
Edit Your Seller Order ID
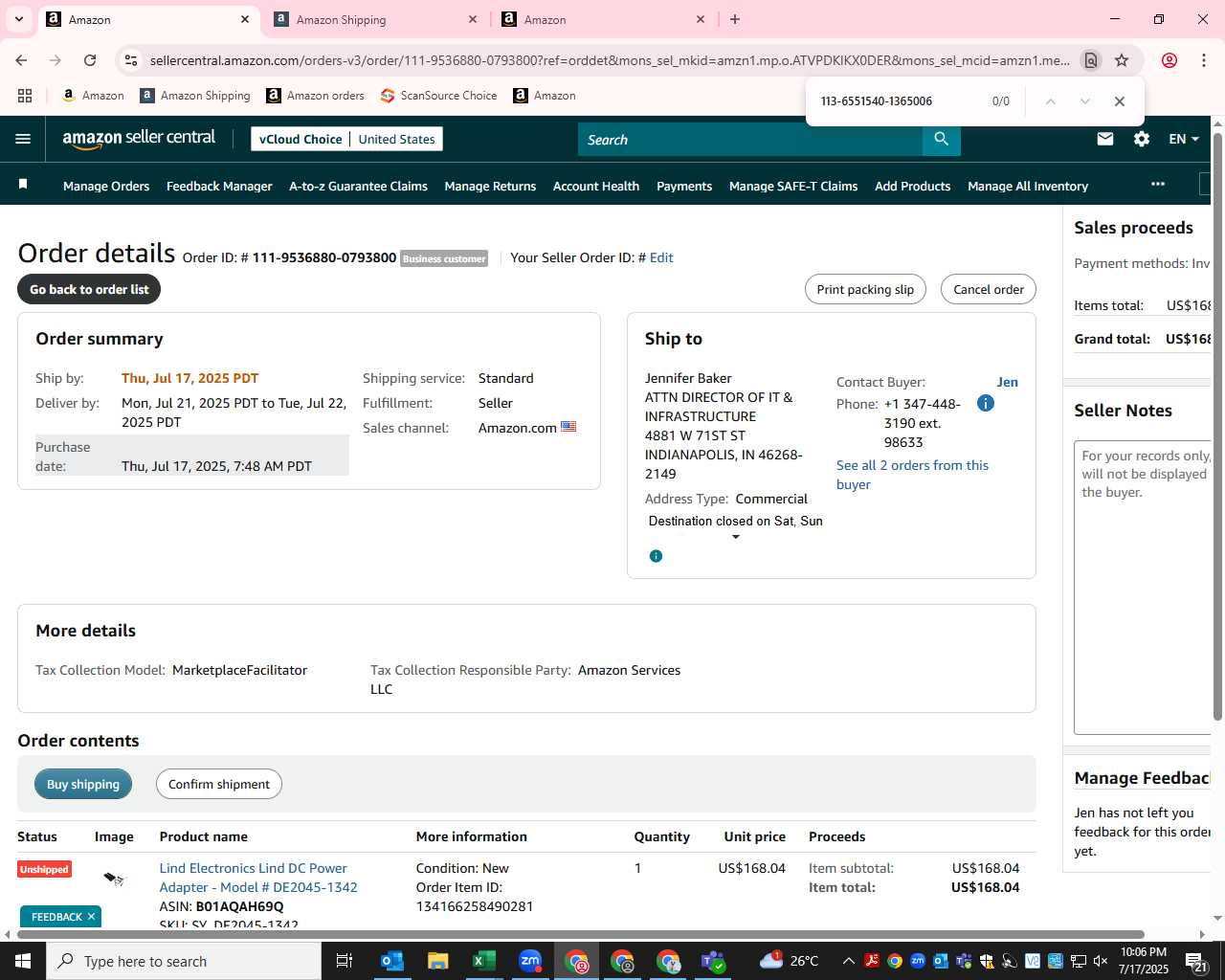(x=661, y=257)
